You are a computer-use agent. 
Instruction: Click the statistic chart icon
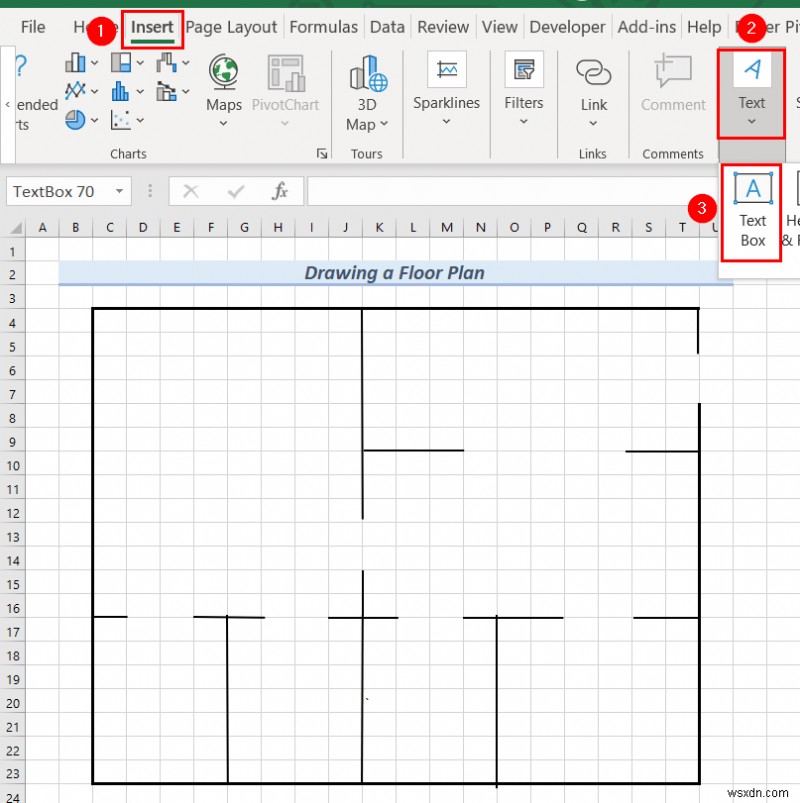coord(120,90)
